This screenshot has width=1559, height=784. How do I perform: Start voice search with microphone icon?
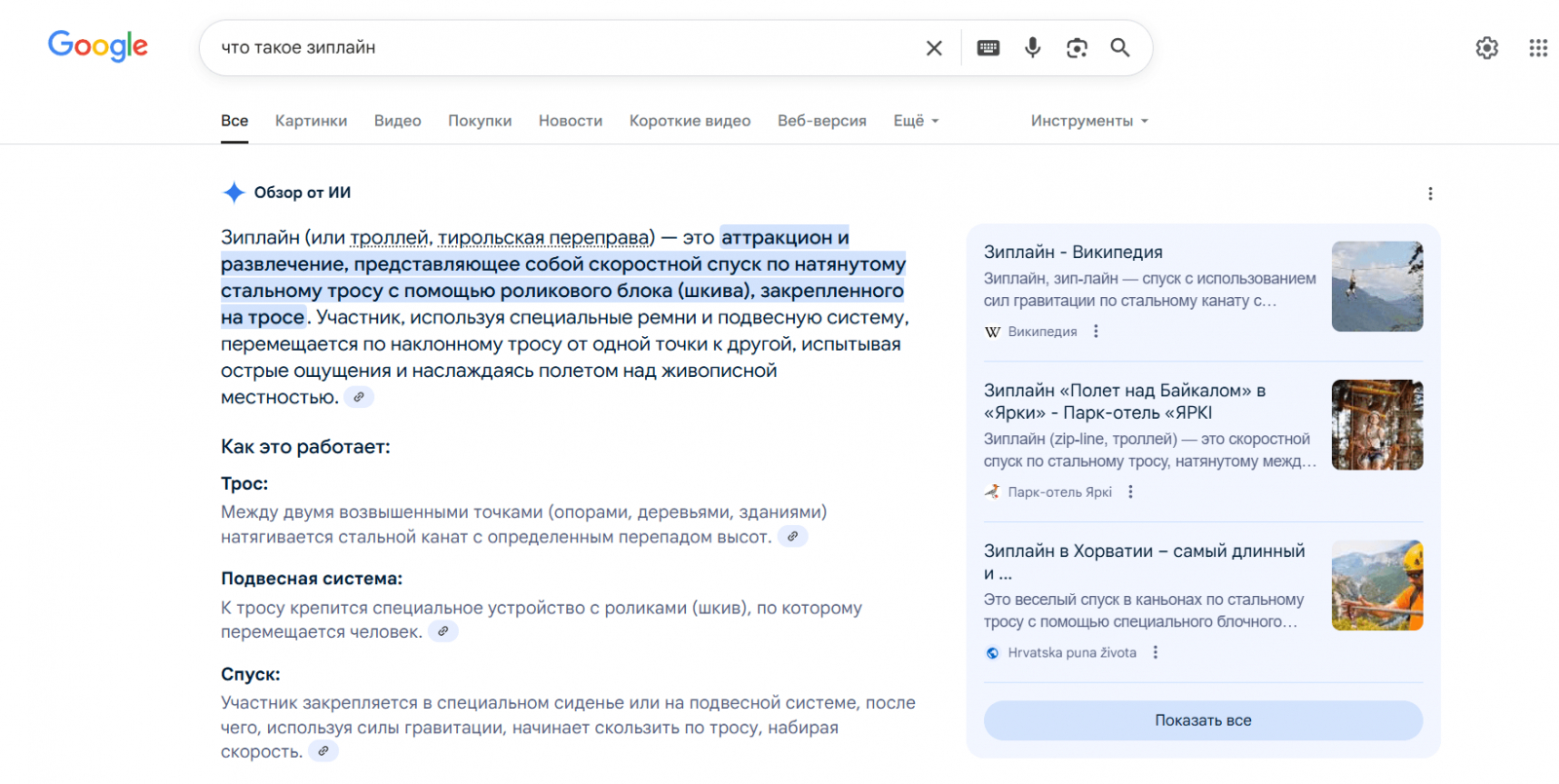point(1033,48)
